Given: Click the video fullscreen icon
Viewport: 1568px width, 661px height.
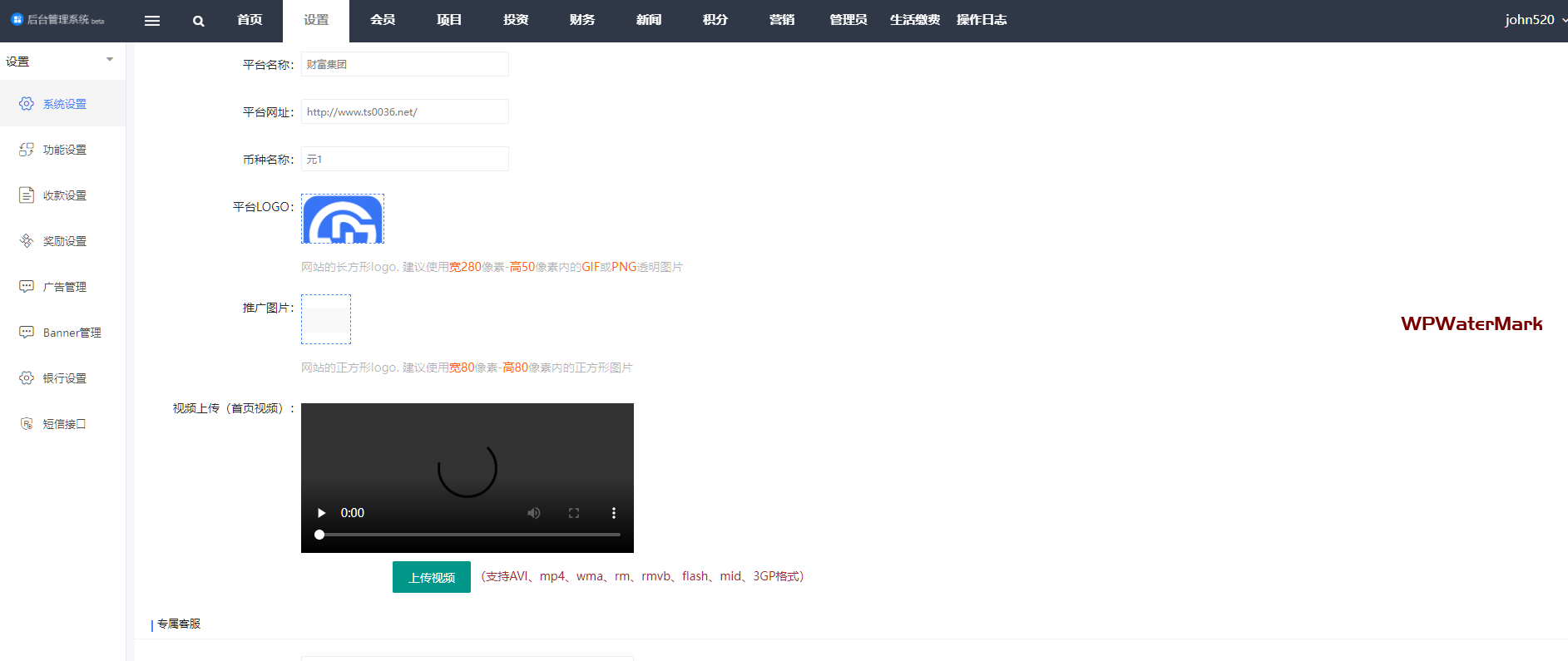Looking at the screenshot, I should click(x=574, y=513).
